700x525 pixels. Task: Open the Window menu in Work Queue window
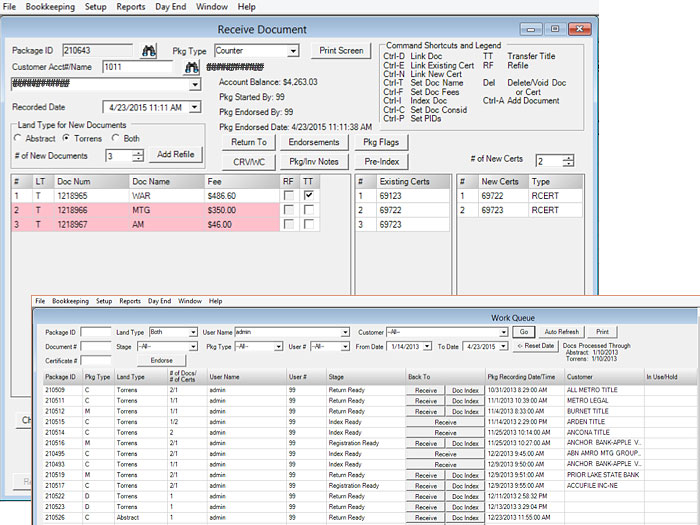pos(190,301)
